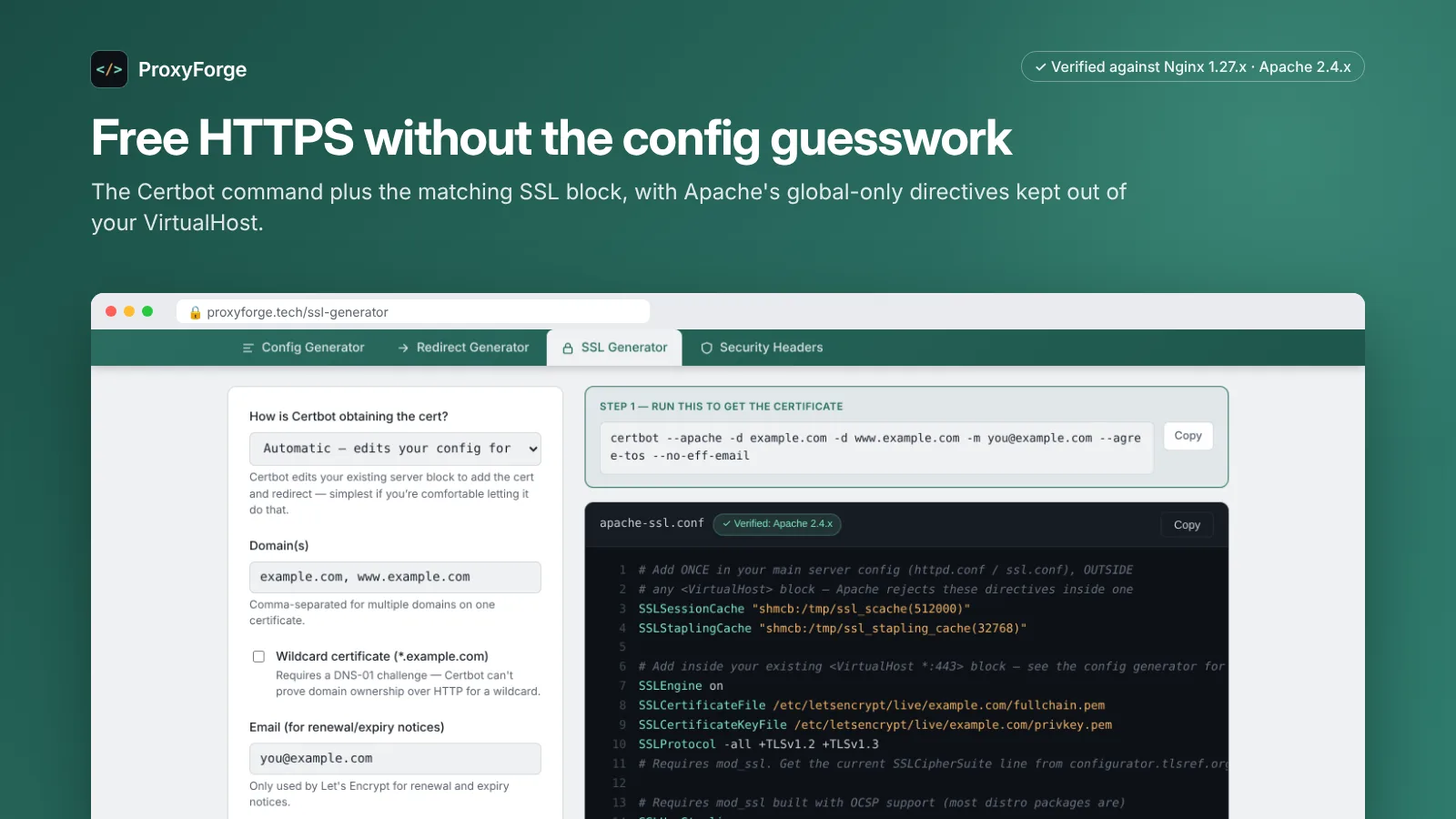
Task: Click the Verified against Nginx 1.27.x badge
Action: click(1192, 66)
